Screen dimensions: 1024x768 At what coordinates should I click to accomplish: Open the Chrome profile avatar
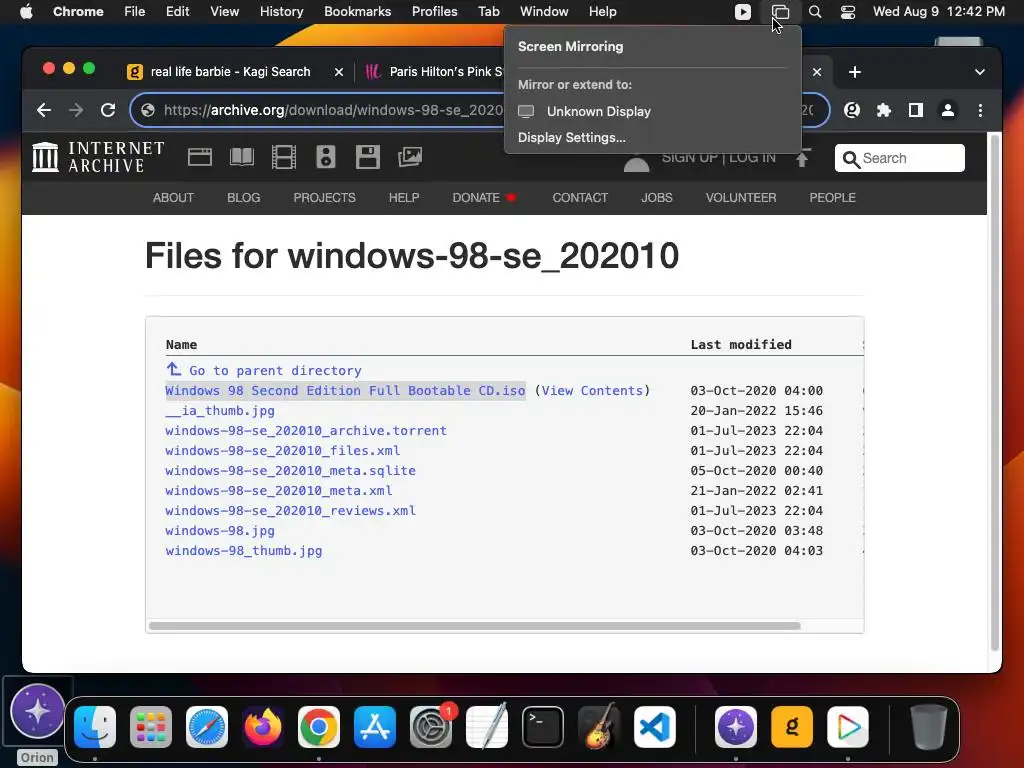[948, 110]
